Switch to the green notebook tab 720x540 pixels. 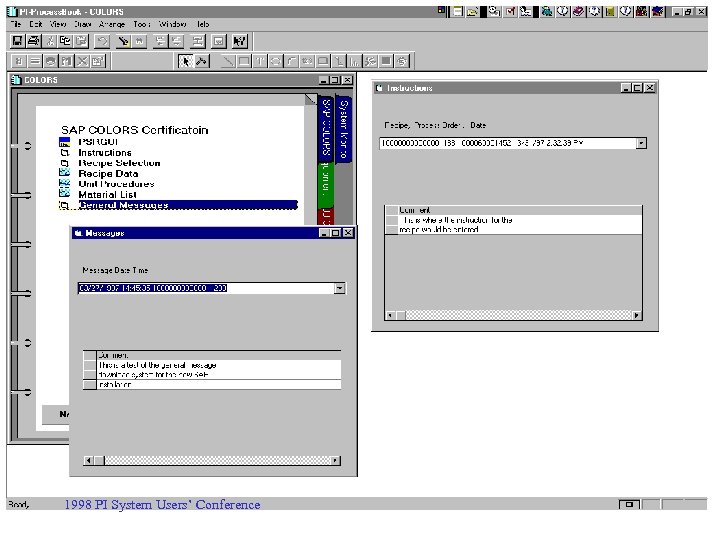[x=326, y=185]
